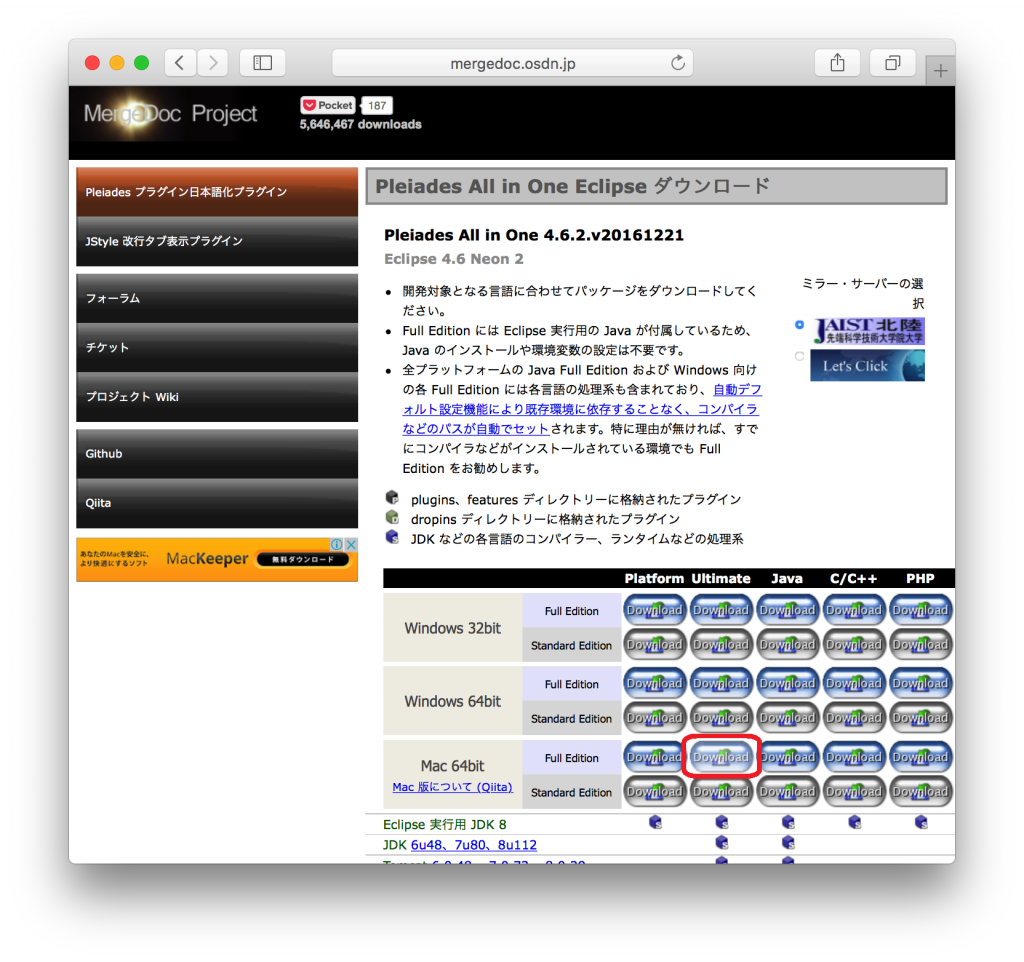
Task: Download Mac 64bit Standard Edition Java
Action: (788, 792)
